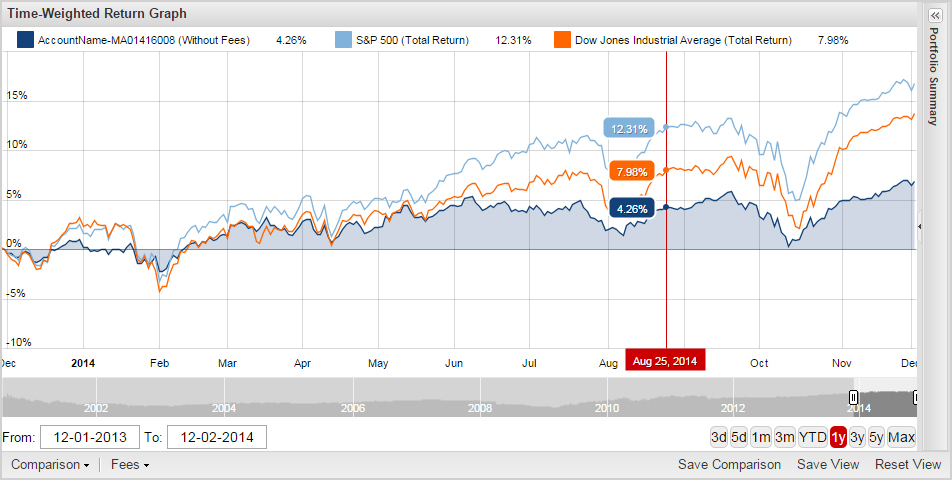Select the 5y time range
Screen dimensions: 952x480
(x=876, y=437)
